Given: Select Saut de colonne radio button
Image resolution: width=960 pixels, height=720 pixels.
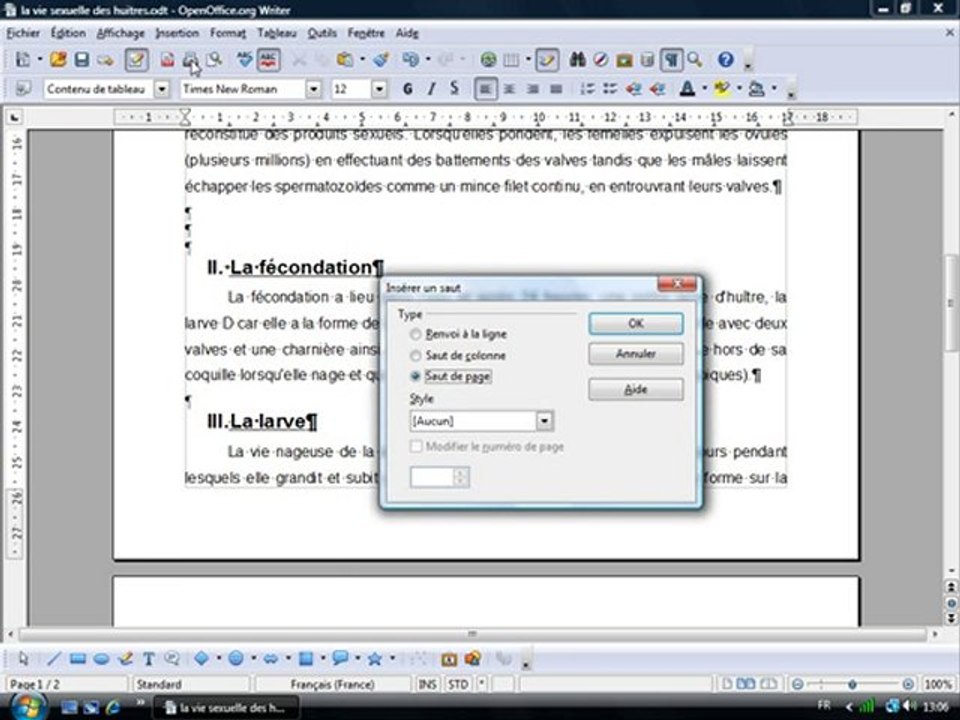Looking at the screenshot, I should point(416,356).
